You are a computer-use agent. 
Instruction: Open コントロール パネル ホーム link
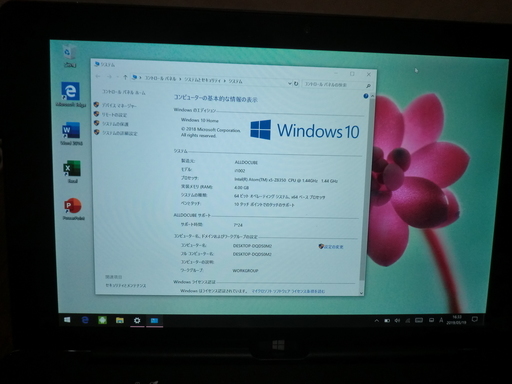click(x=124, y=92)
